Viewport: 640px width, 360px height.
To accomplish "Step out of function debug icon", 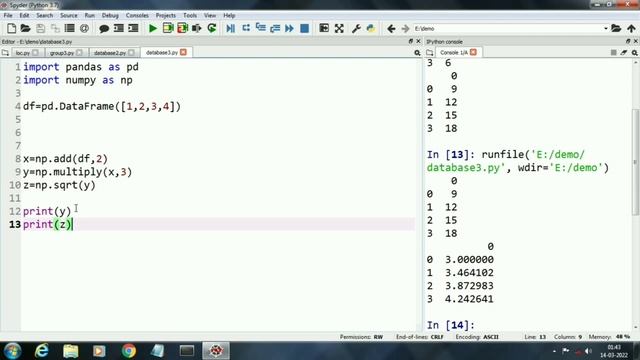I will (x=275, y=28).
